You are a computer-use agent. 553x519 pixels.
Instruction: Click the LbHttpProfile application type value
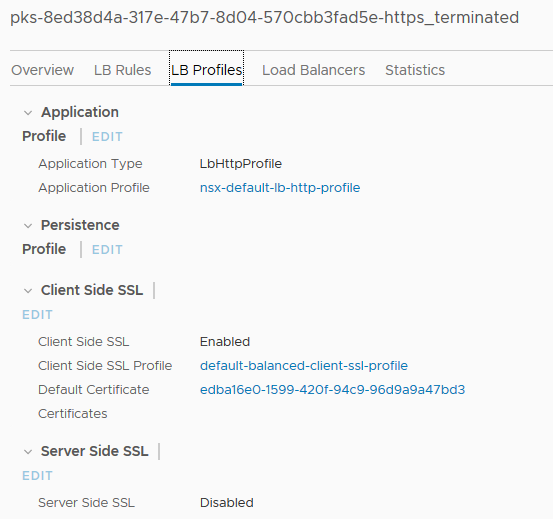(x=241, y=164)
